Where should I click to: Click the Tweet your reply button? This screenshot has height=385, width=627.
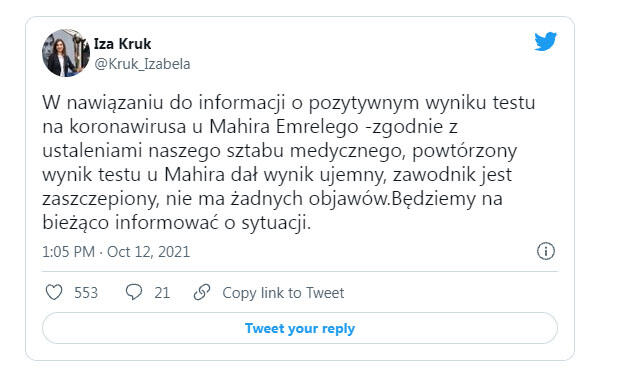click(300, 328)
